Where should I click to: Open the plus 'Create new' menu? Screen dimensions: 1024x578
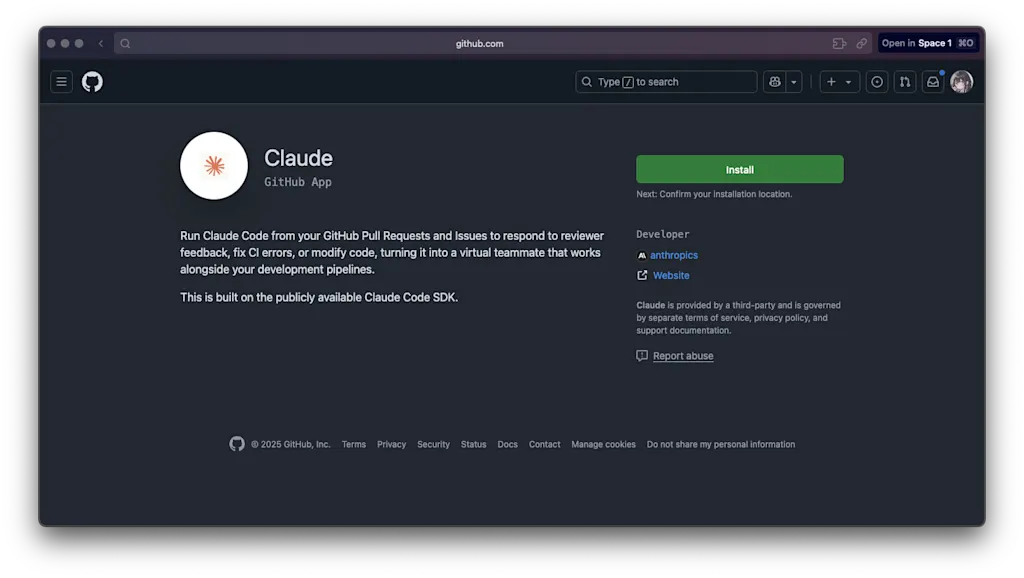tap(831, 82)
